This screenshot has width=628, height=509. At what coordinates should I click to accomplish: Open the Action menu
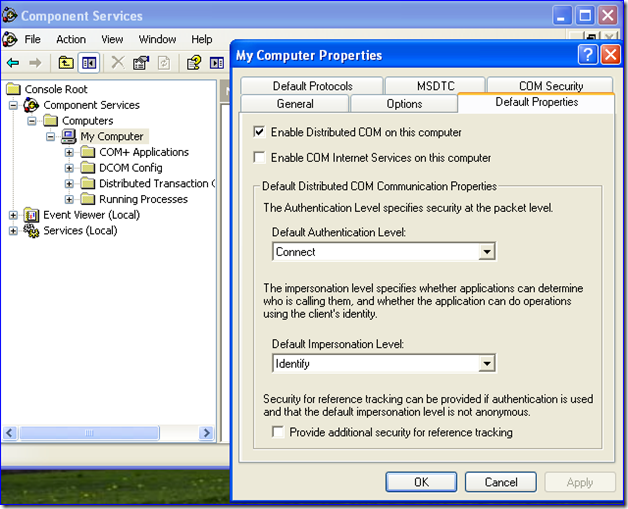coord(71,39)
